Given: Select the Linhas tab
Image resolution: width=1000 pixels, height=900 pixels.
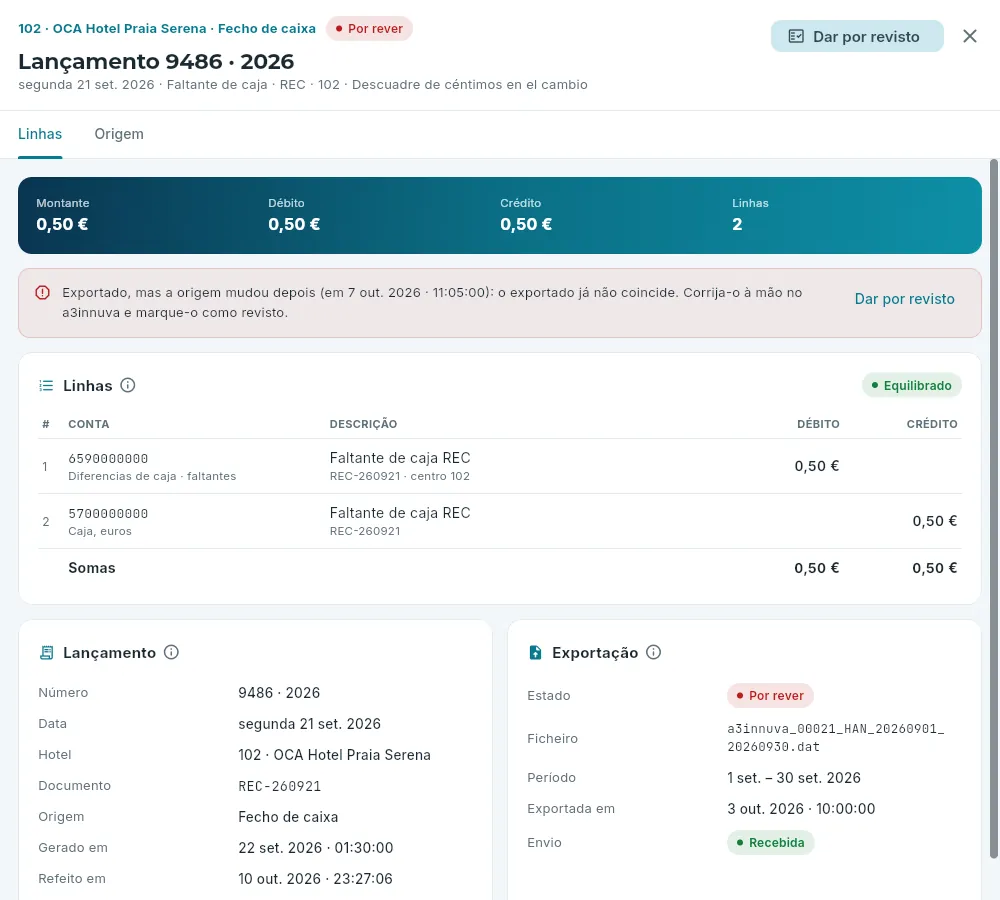Looking at the screenshot, I should pos(40,134).
